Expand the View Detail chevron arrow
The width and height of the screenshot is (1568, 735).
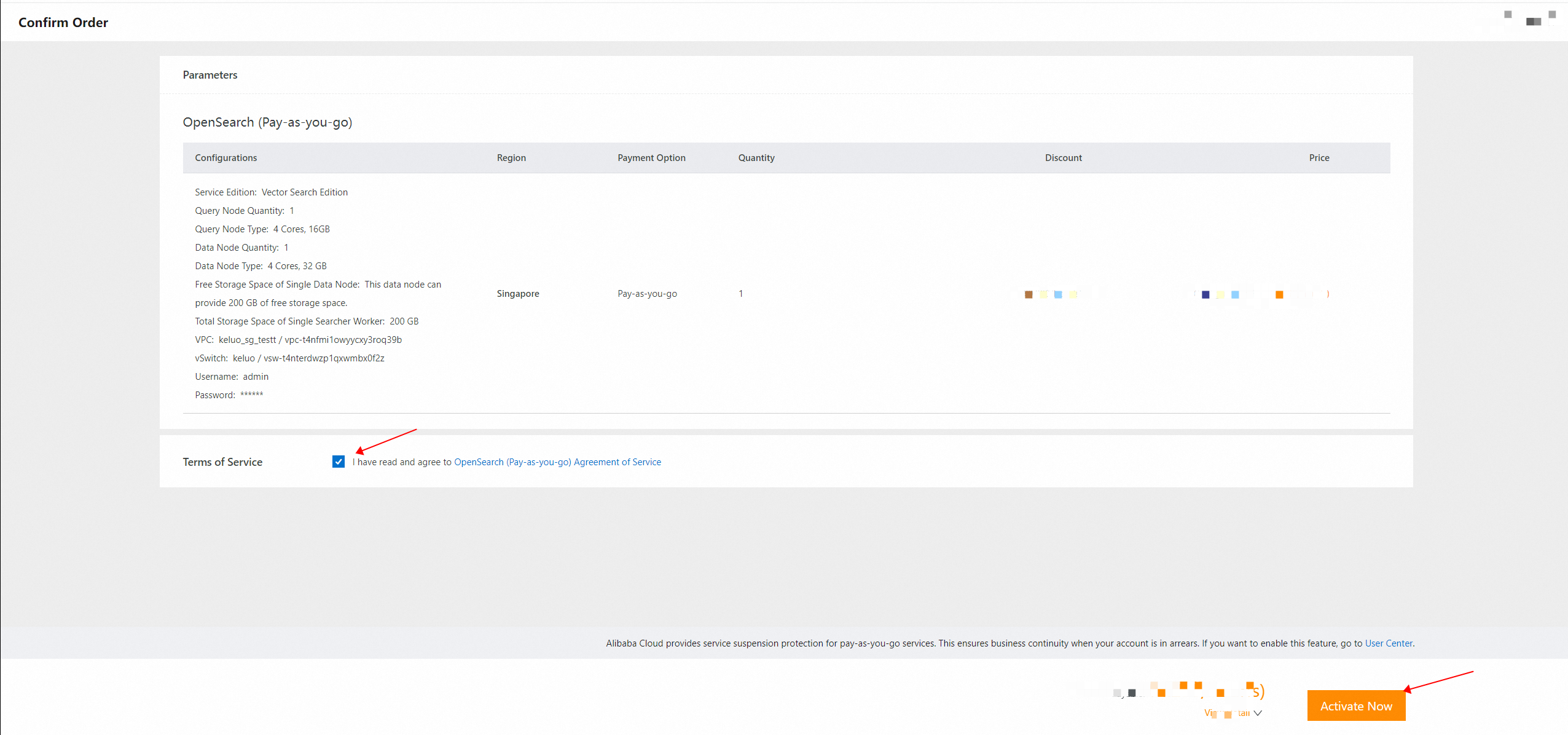pos(1258,713)
